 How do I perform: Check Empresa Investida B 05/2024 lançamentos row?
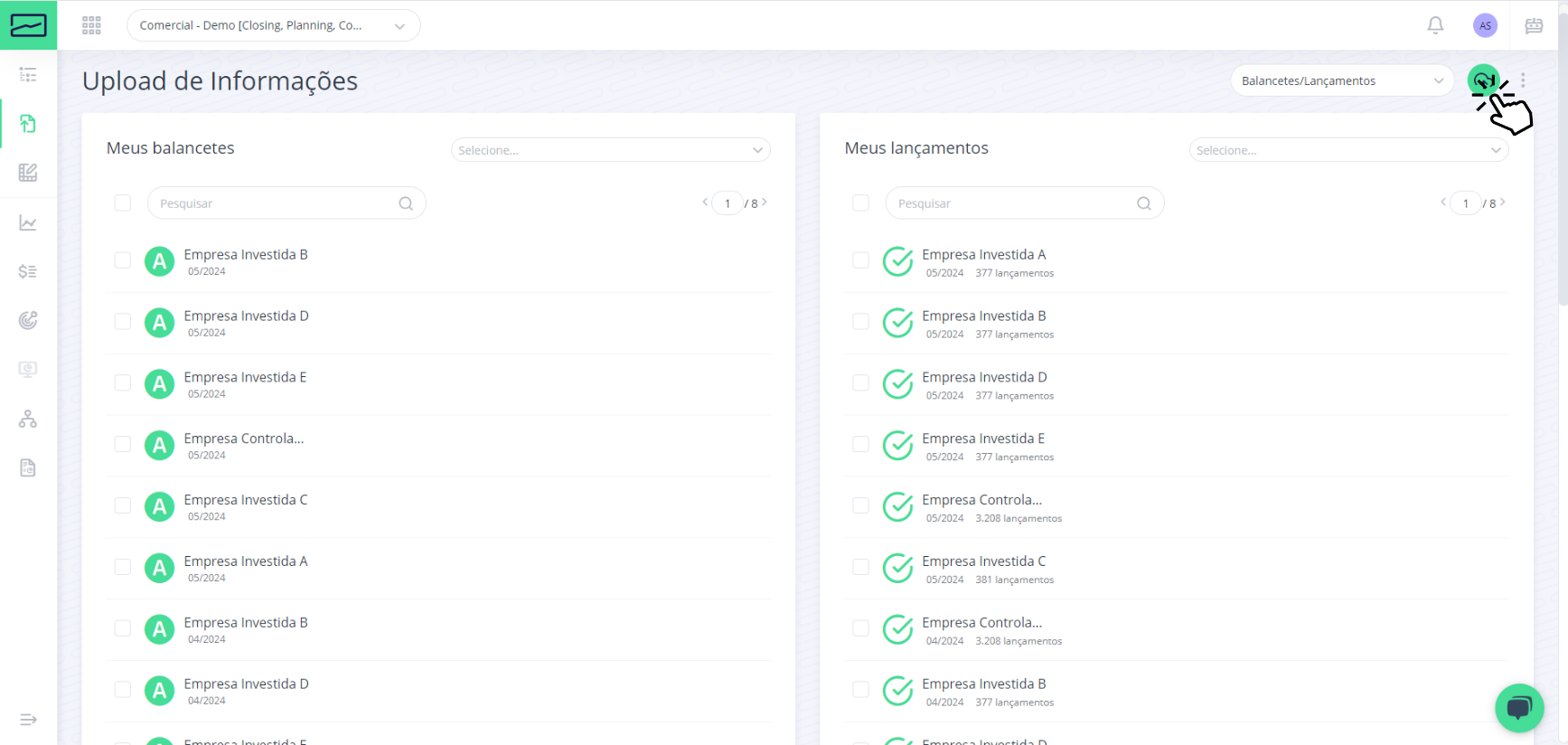(x=861, y=322)
